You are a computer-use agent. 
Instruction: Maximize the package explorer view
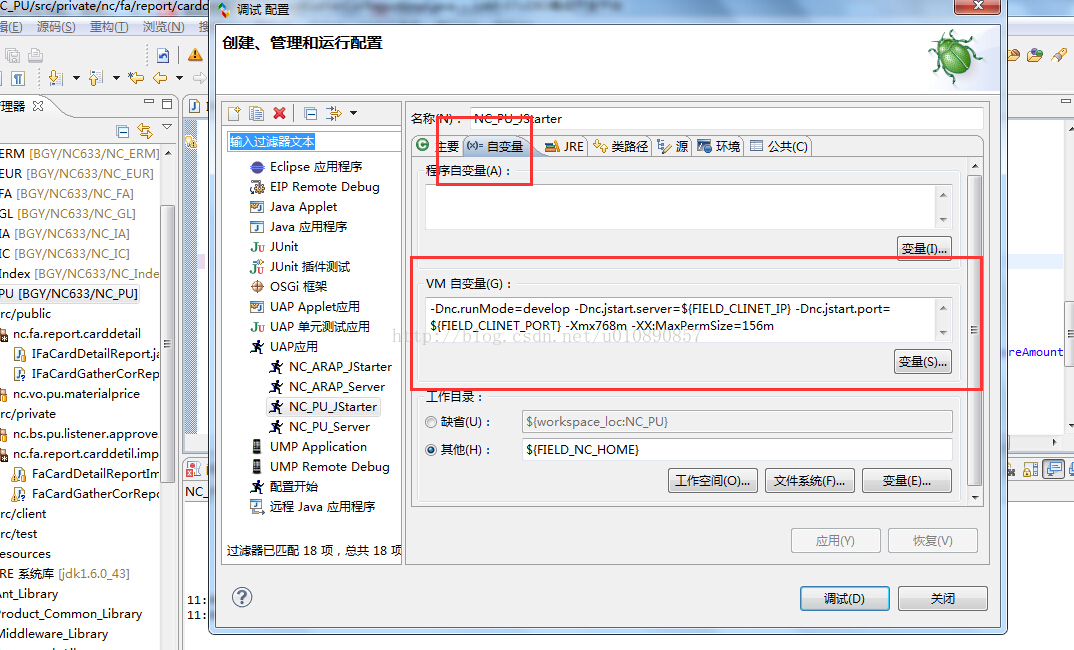coord(166,104)
